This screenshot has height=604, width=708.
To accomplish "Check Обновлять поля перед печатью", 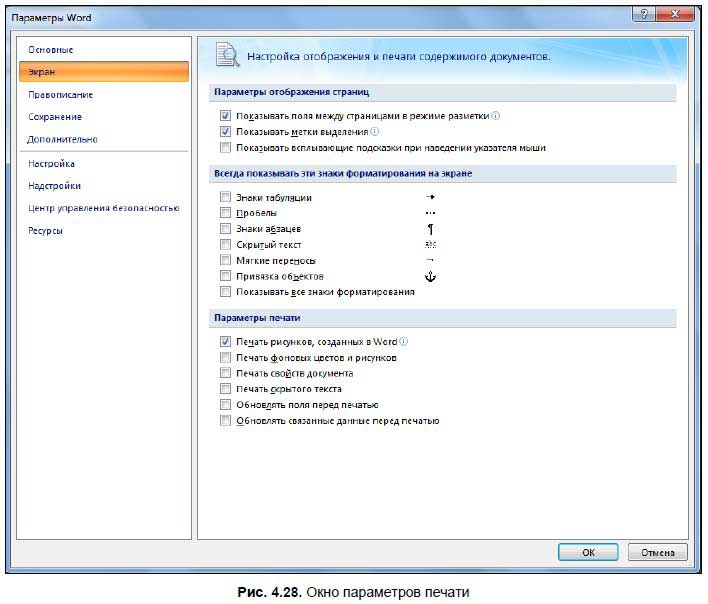I will [x=225, y=404].
